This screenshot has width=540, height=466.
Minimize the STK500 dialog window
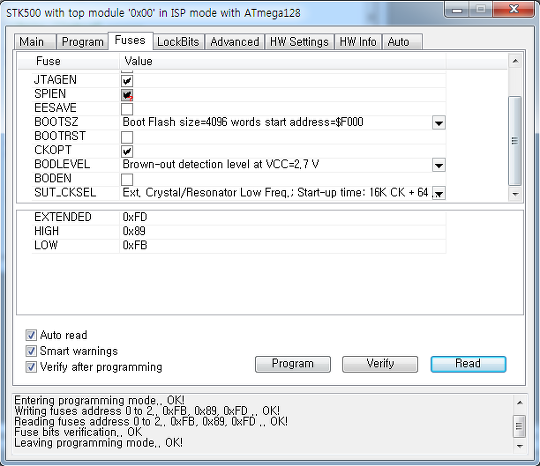(457, 9)
